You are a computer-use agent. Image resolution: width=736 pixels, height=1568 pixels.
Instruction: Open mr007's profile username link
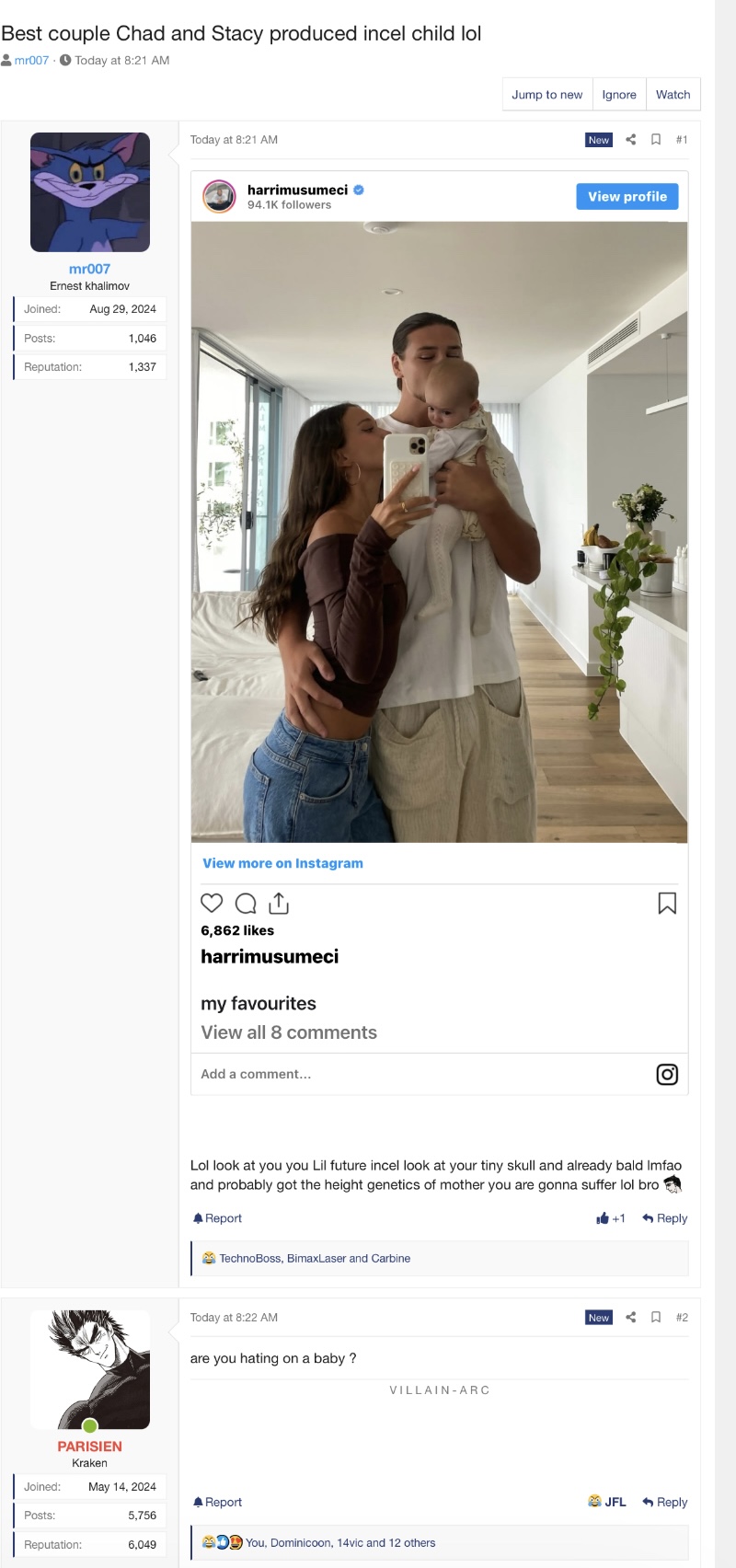pos(89,269)
